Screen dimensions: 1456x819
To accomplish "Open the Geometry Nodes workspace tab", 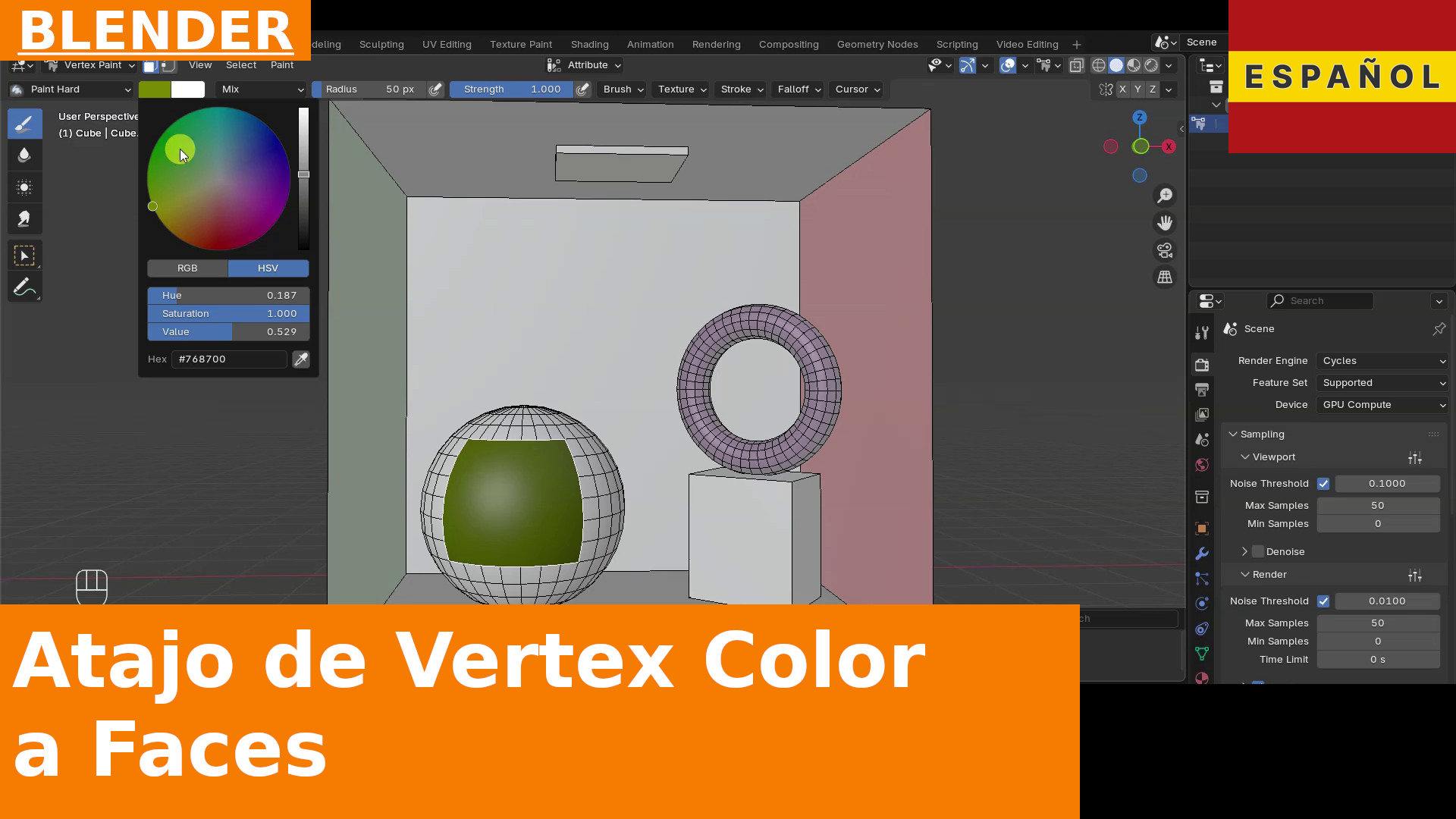I will 877,45.
